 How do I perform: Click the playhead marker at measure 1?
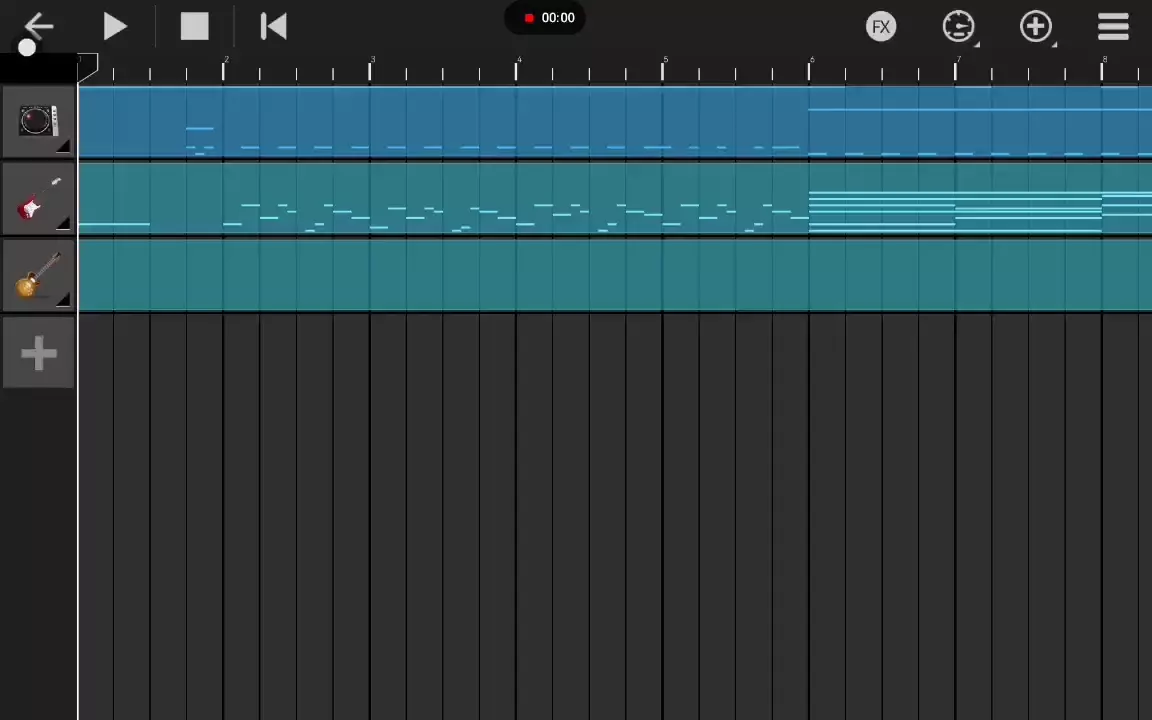pos(88,67)
